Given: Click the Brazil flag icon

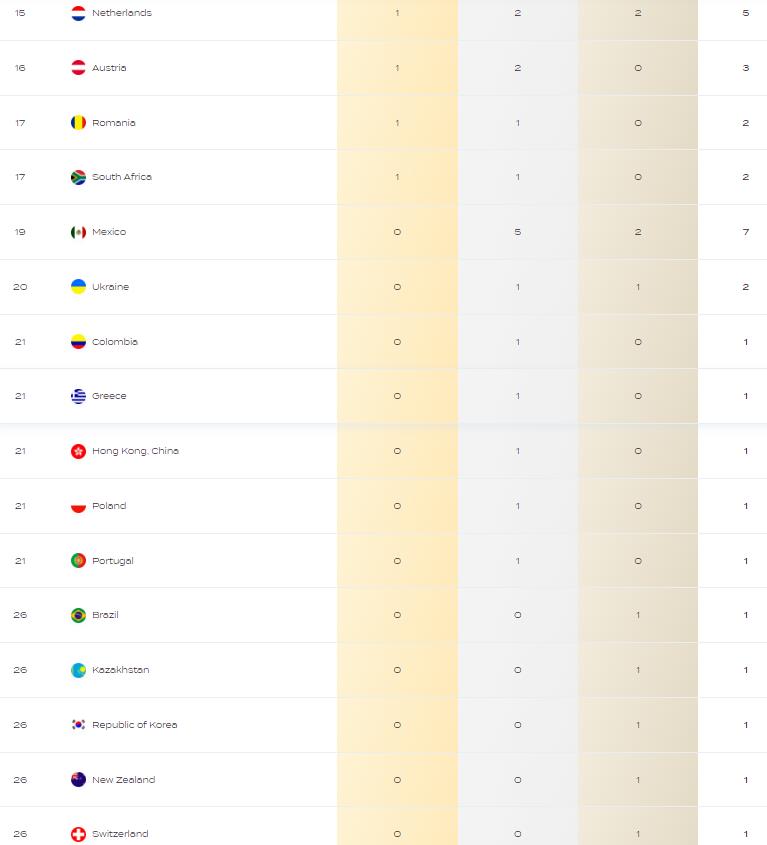Looking at the screenshot, I should click(78, 615).
